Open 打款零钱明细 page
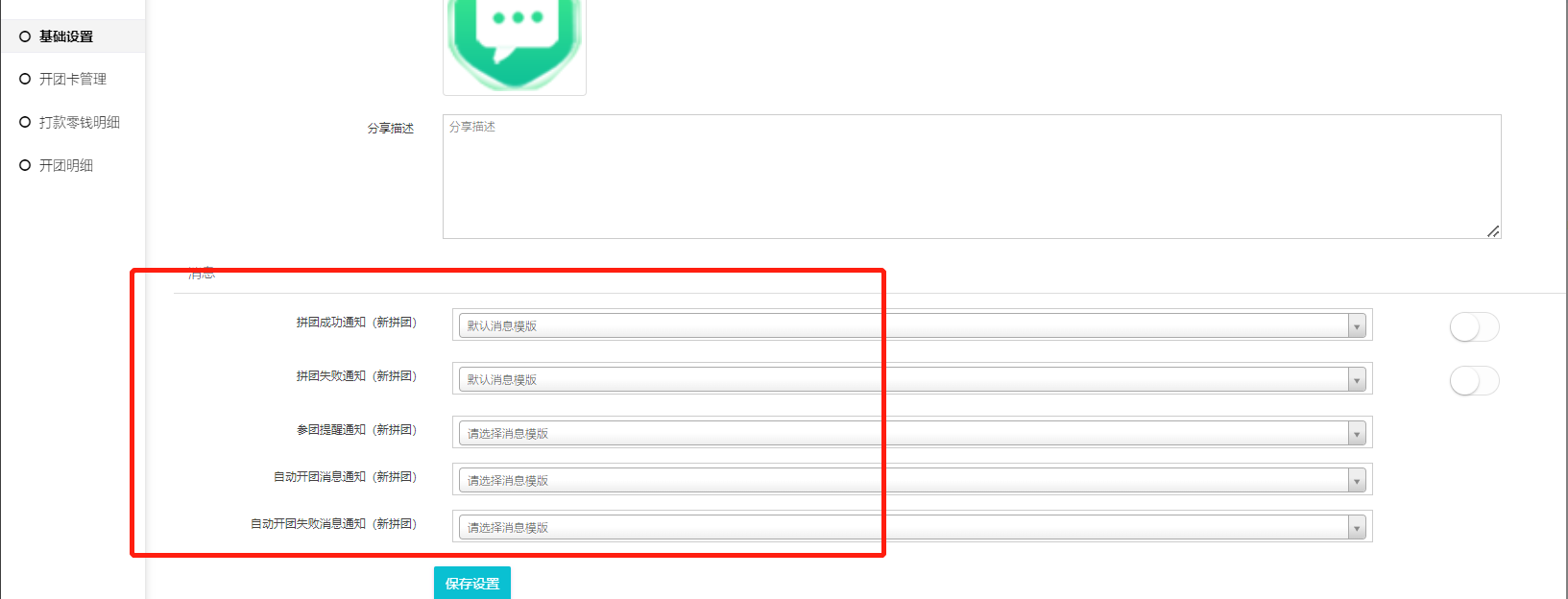This screenshot has width=1568, height=599. (80, 122)
